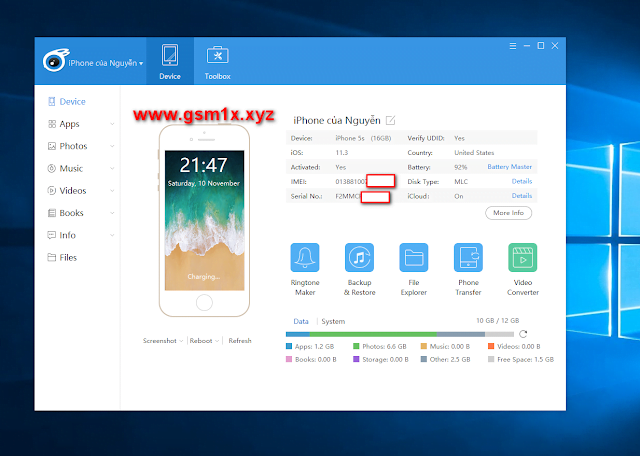640x456 pixels.
Task: Click the '92%' battery value
Action: (460, 167)
